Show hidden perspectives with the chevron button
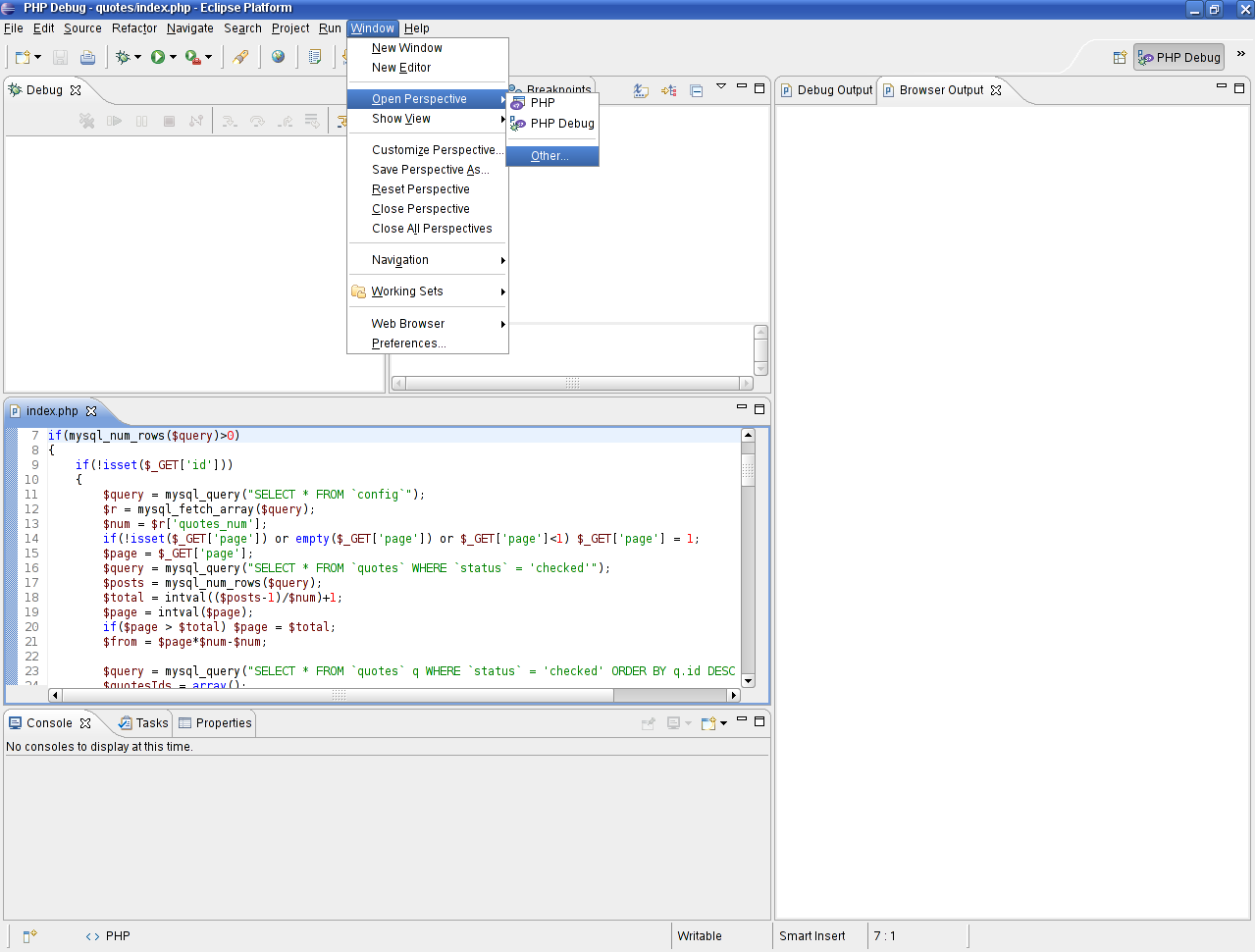This screenshot has width=1256, height=952. click(1240, 54)
